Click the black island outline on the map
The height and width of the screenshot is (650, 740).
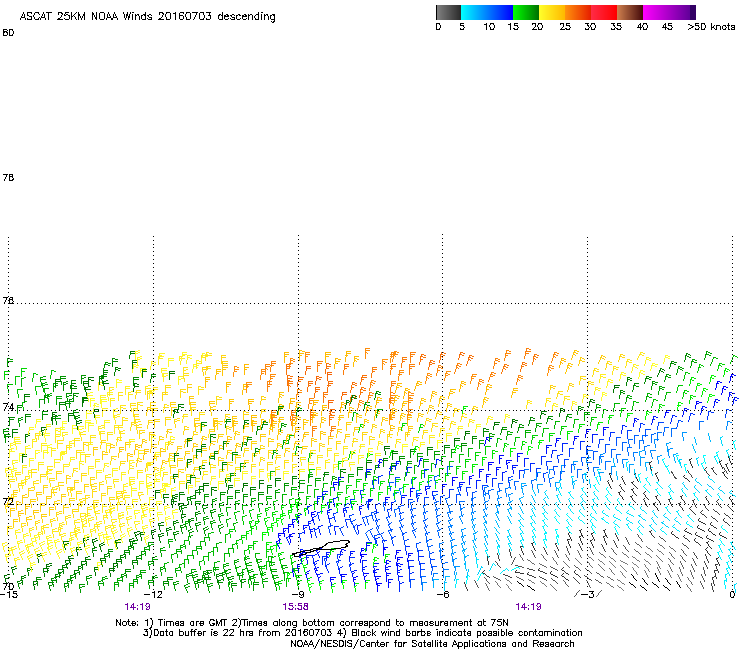(x=320, y=548)
